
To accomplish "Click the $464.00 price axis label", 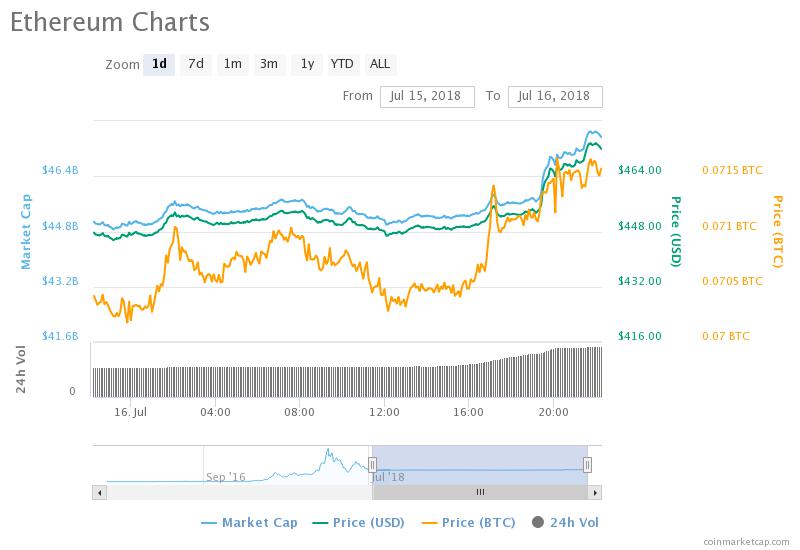I will coord(640,170).
